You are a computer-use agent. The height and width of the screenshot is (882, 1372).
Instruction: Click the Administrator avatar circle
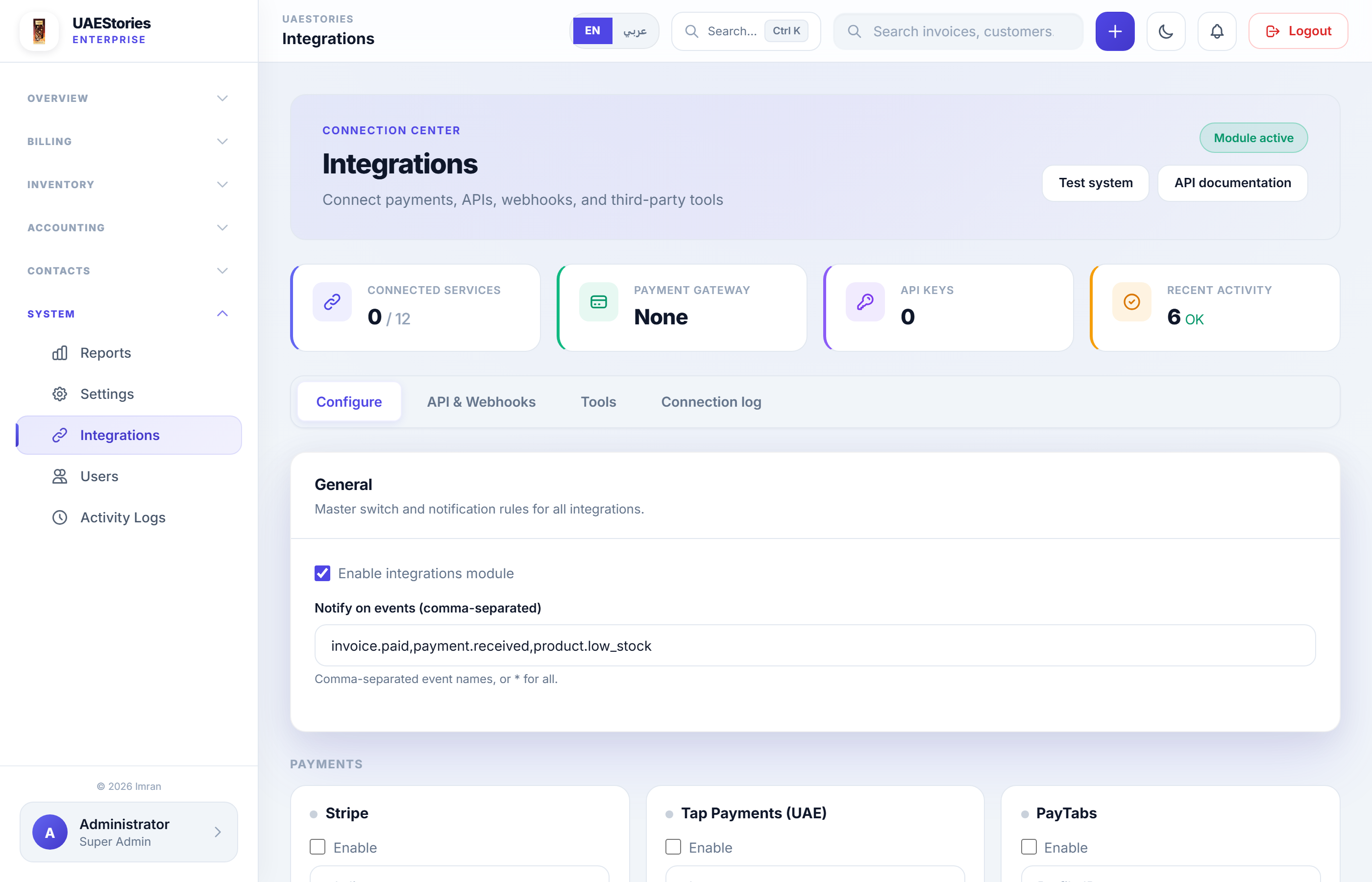pyautogui.click(x=50, y=832)
